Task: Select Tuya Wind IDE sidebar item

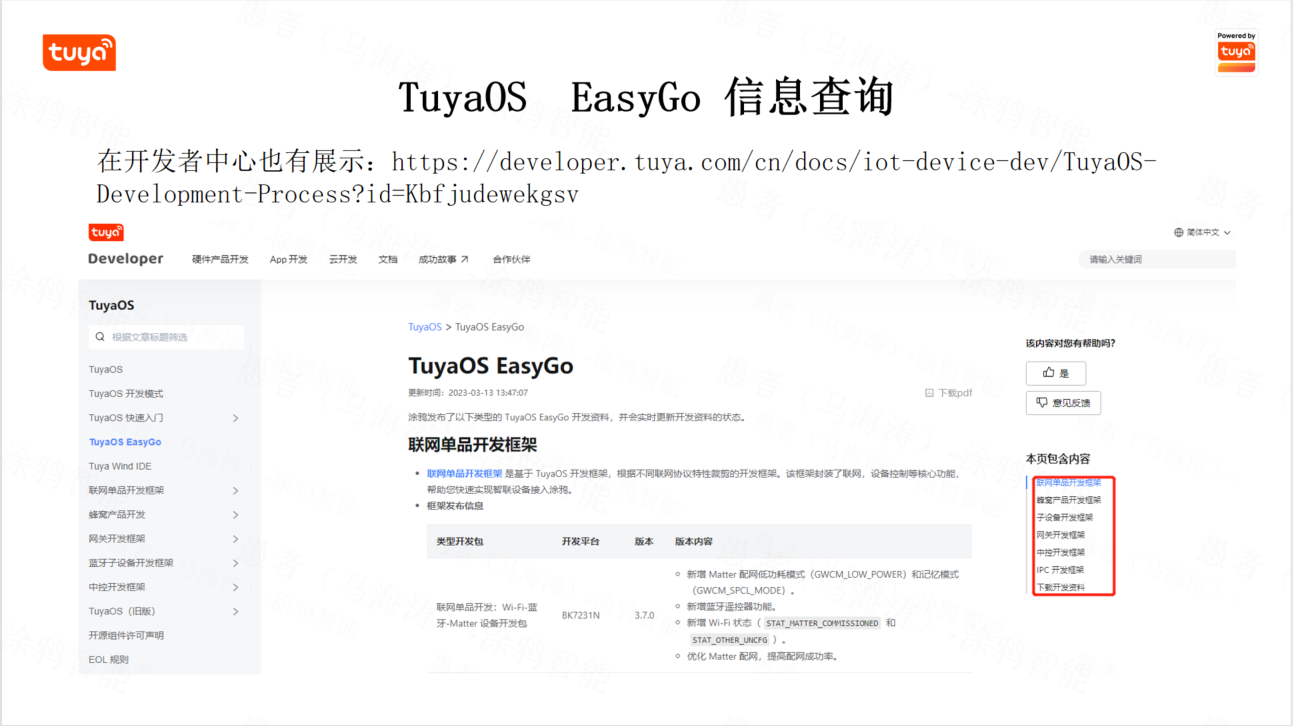Action: (120, 466)
